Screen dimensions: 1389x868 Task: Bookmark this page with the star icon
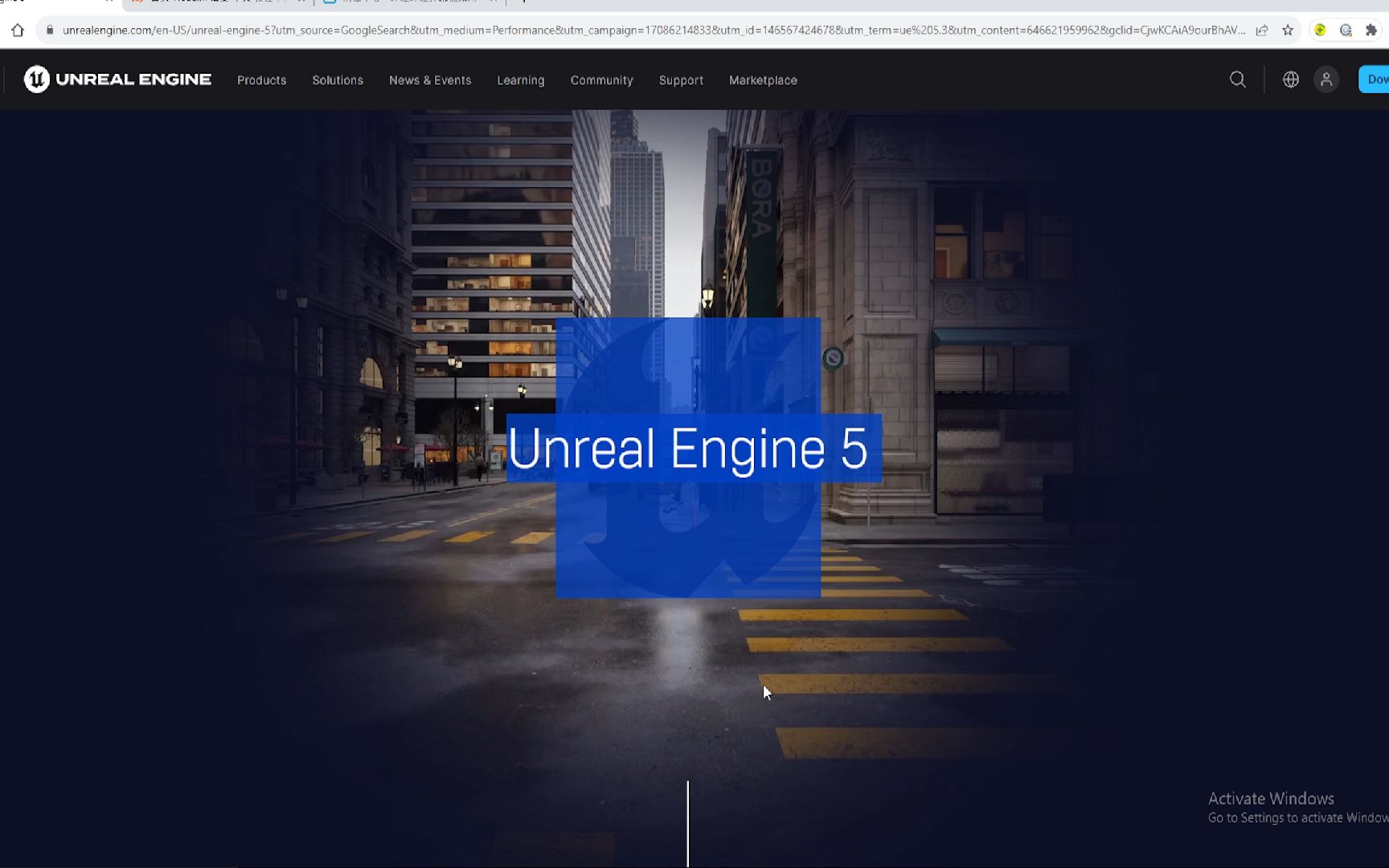click(1288, 31)
